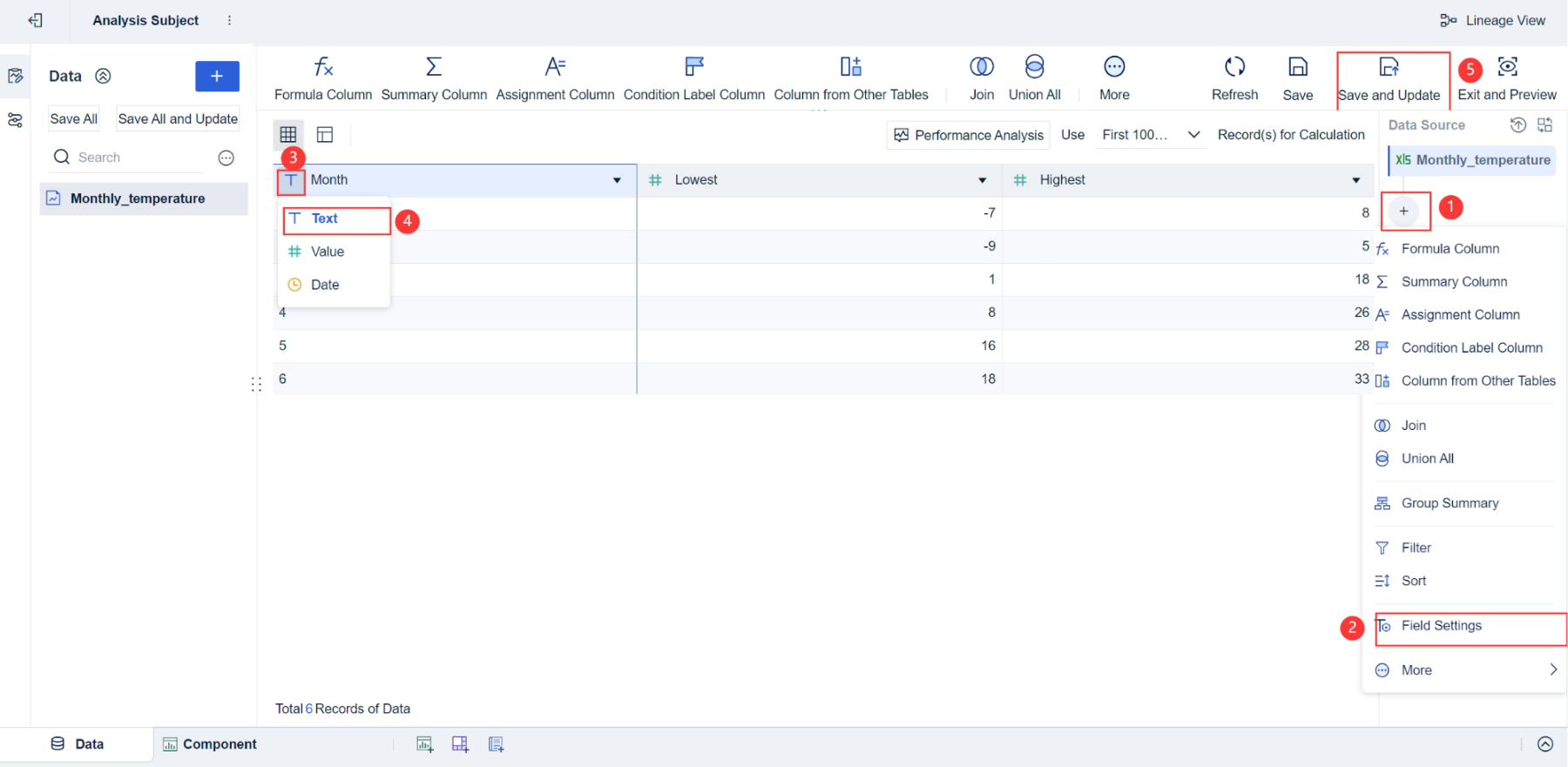The width and height of the screenshot is (1568, 767).
Task: Open Assignment Column from the toolbar
Action: click(x=555, y=78)
